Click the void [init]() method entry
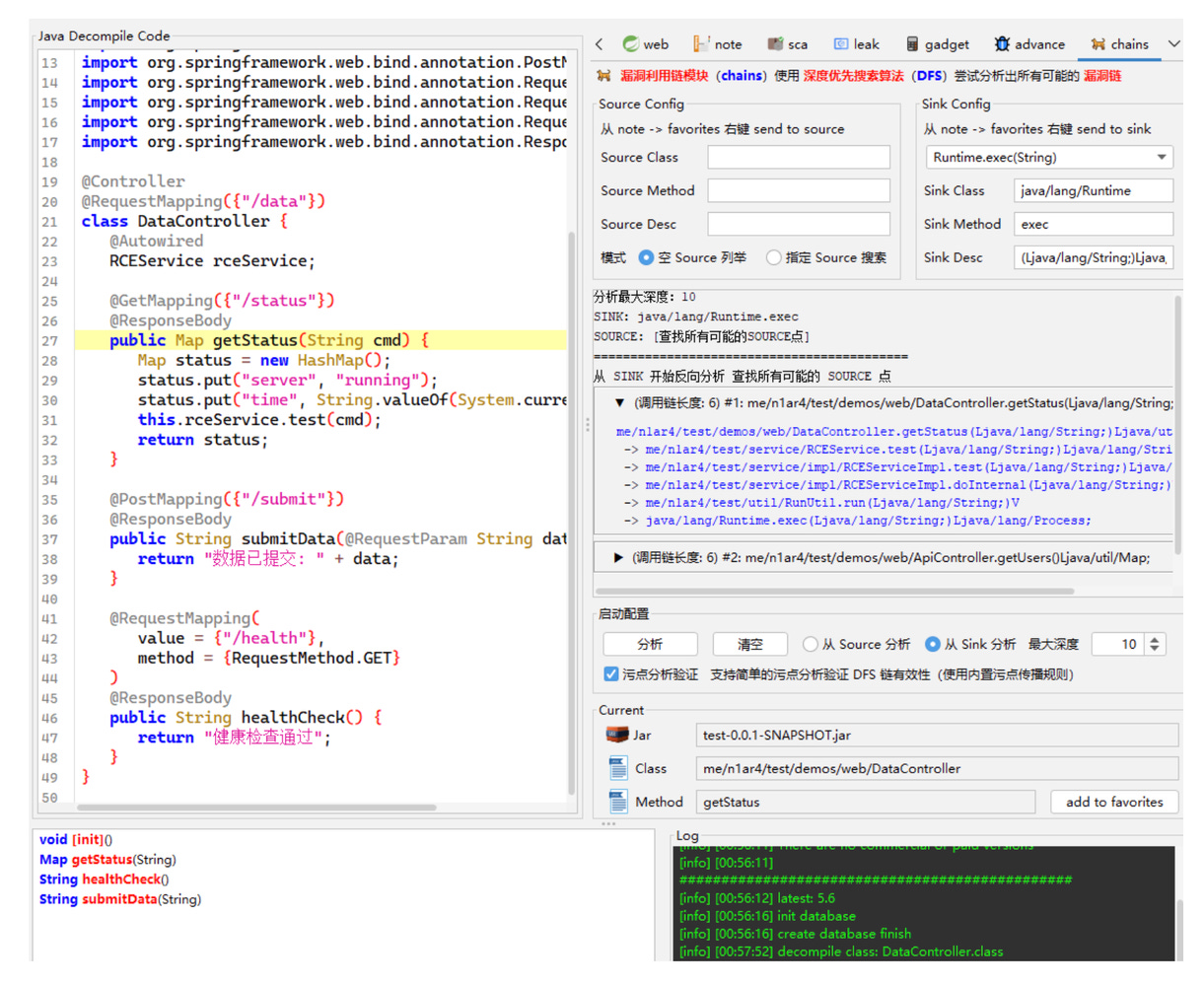The width and height of the screenshot is (1204, 986). 76,840
